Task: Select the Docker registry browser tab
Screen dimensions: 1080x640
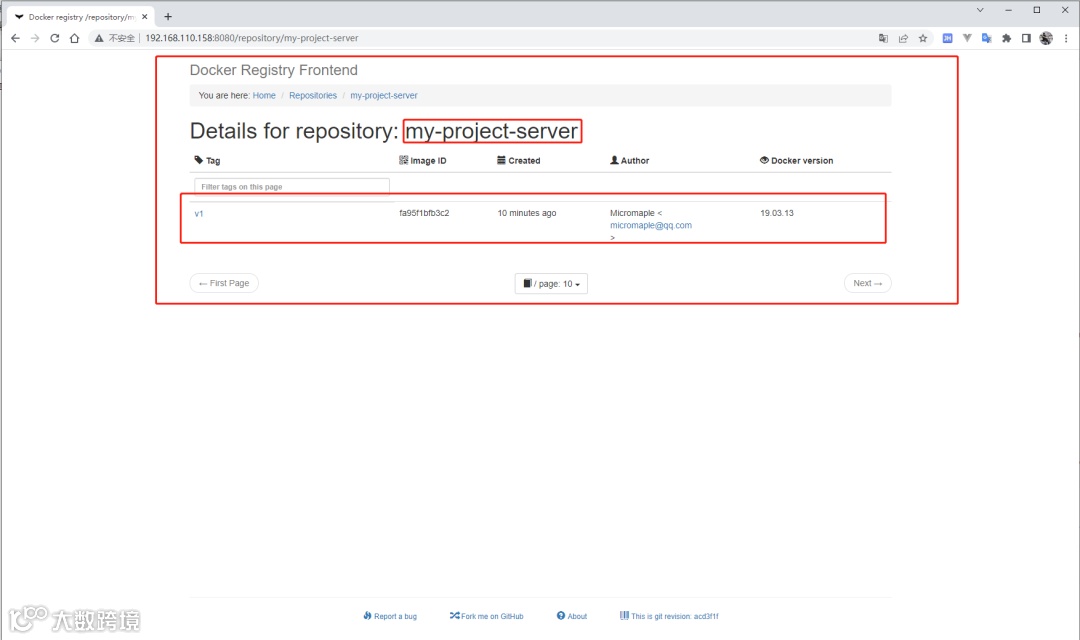Action: (81, 17)
